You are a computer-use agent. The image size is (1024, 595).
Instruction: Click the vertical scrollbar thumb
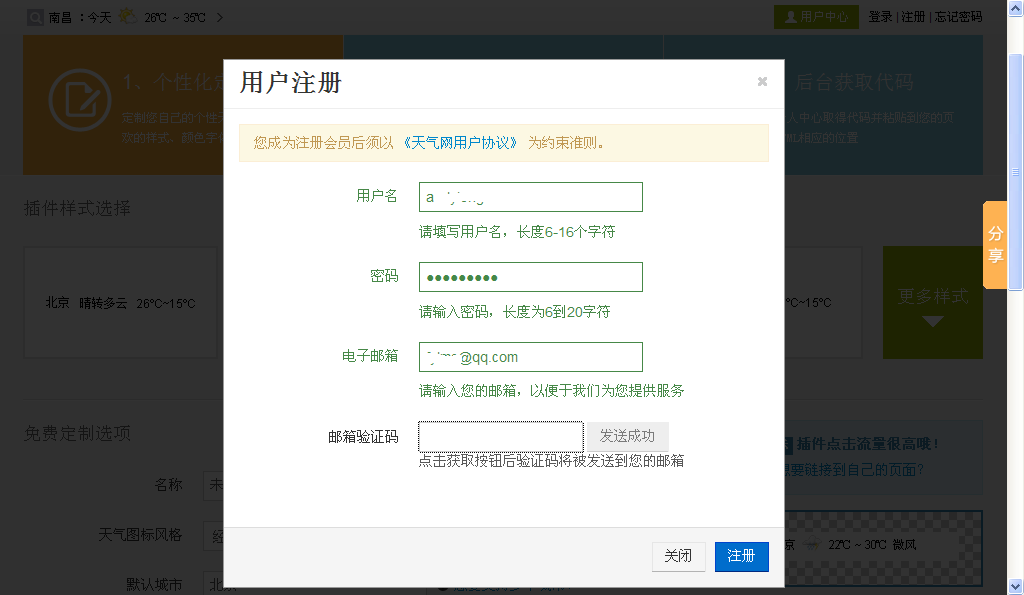(x=1016, y=172)
